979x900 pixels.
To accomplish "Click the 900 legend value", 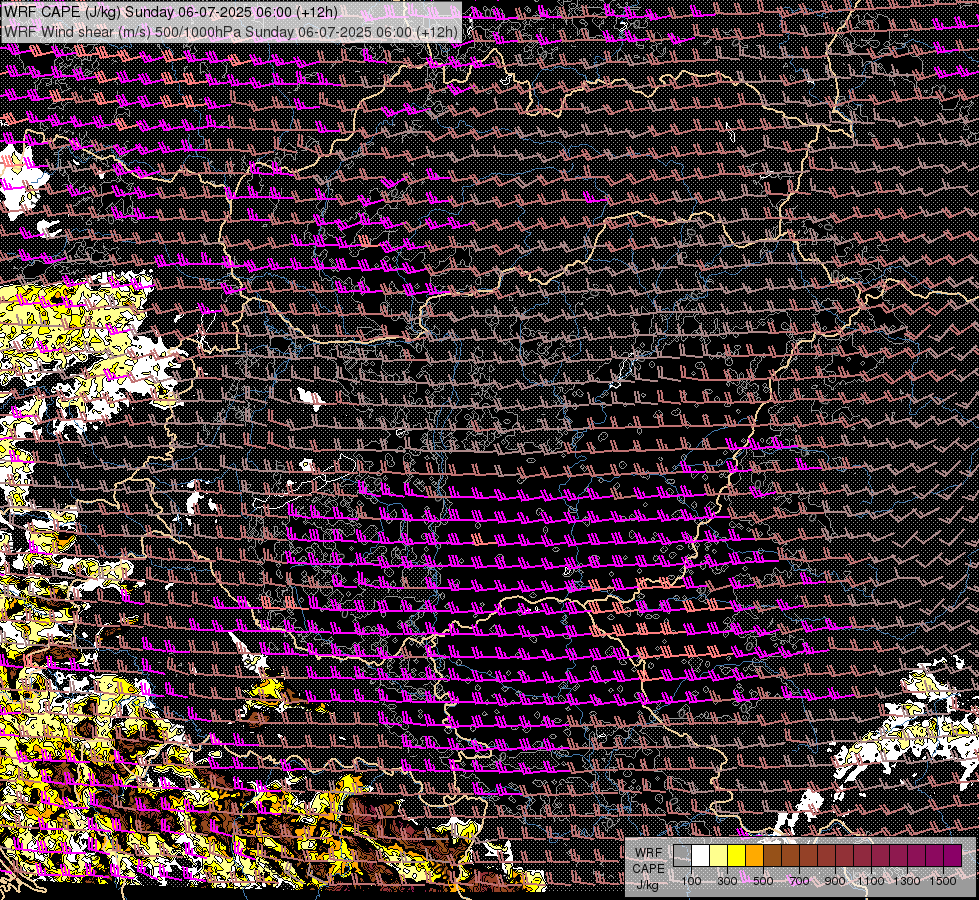I will [835, 881].
